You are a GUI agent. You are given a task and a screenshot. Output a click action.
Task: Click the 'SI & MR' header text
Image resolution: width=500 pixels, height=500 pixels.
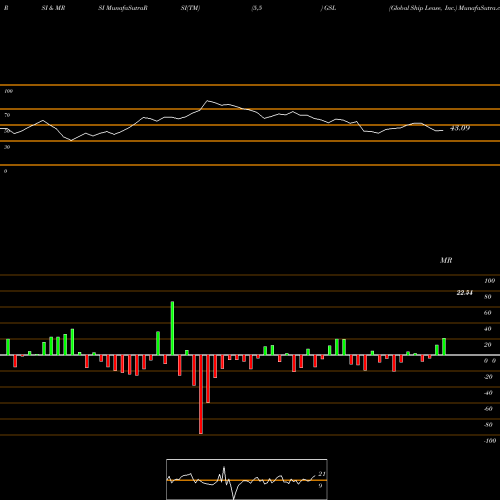pos(53,8)
